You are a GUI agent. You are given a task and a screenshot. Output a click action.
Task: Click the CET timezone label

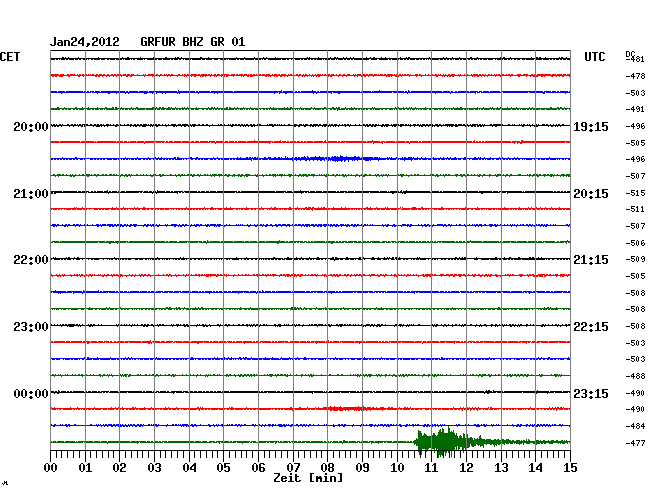10,57
